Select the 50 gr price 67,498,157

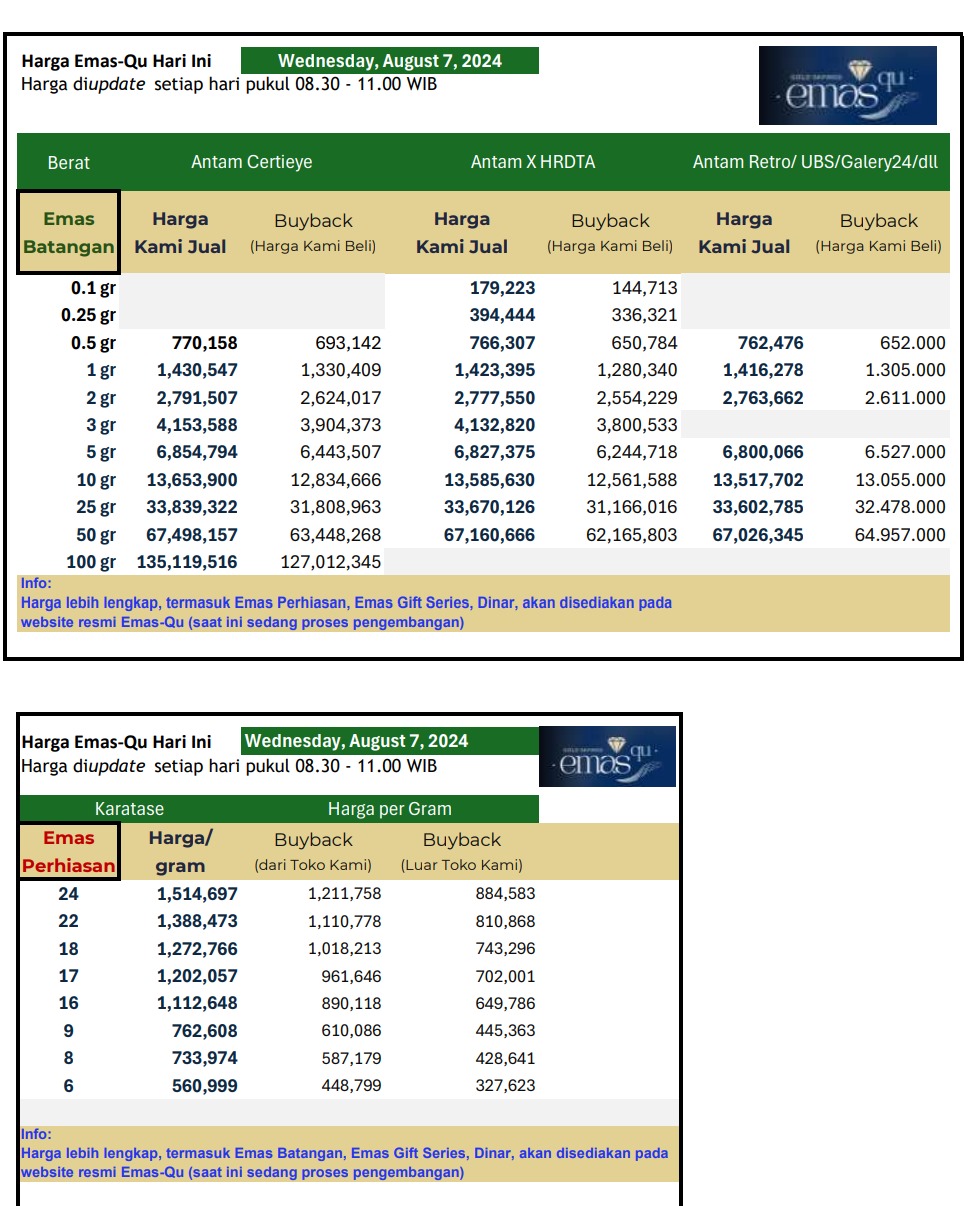[x=192, y=535]
